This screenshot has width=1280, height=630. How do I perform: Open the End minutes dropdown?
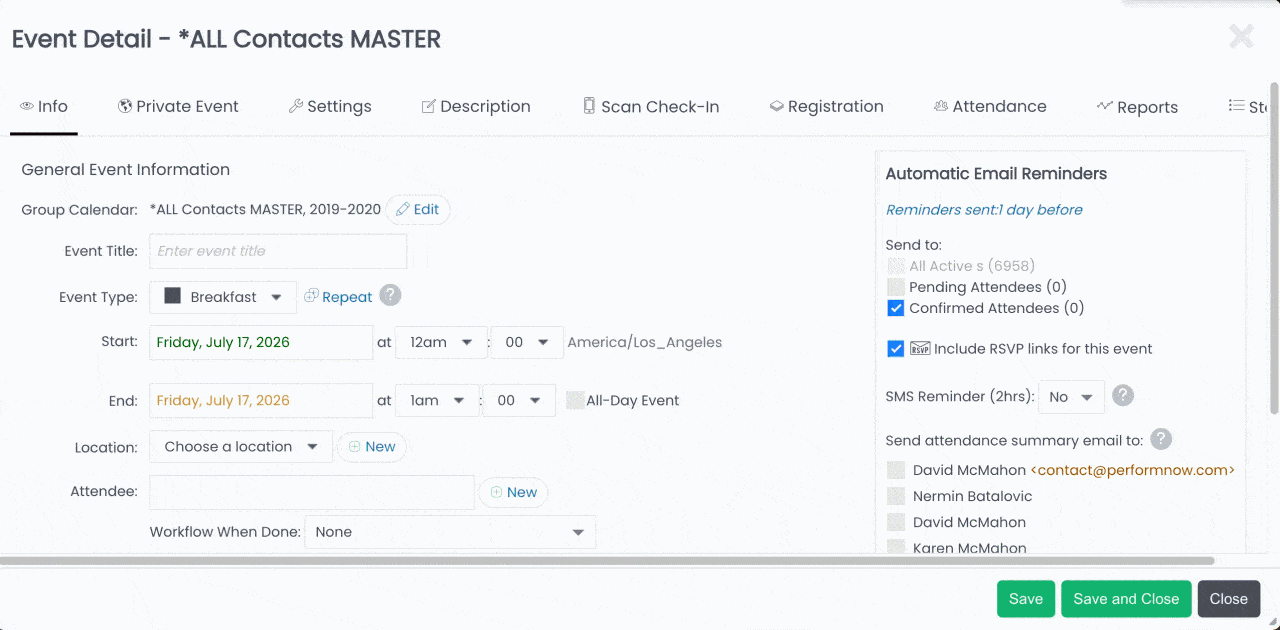pyautogui.click(x=519, y=400)
